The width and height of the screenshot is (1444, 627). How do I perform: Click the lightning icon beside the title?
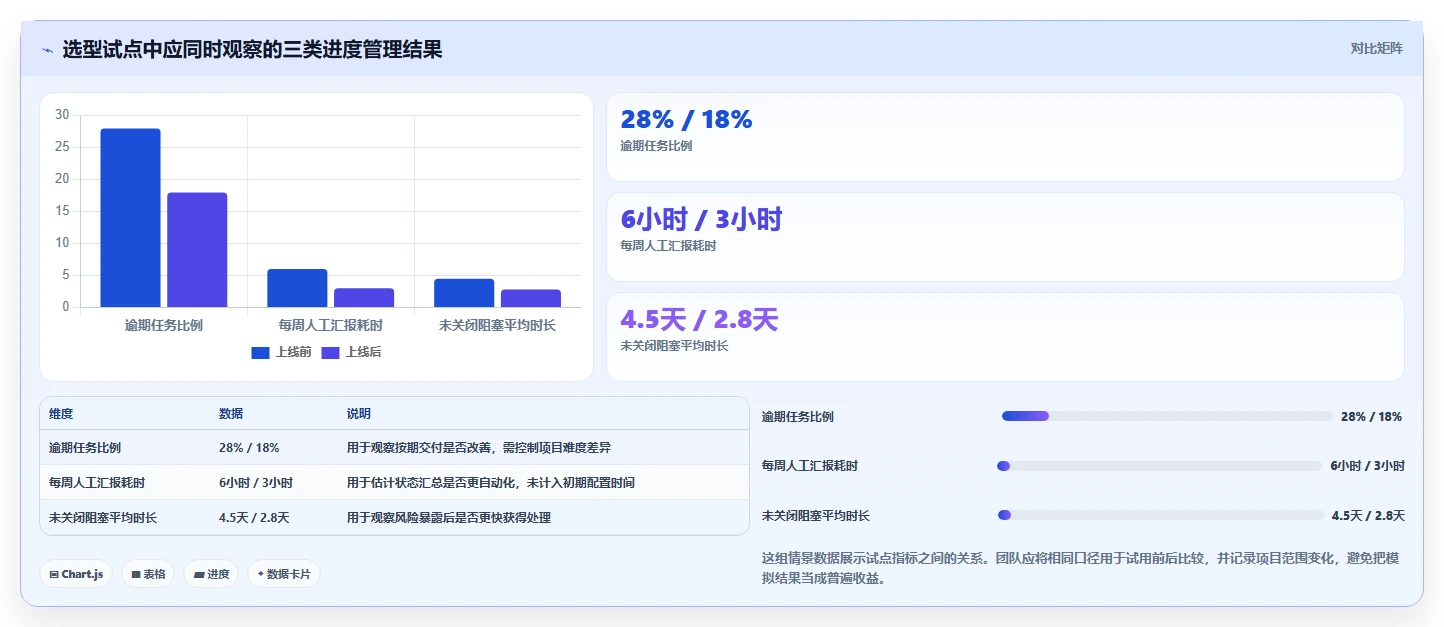point(47,50)
